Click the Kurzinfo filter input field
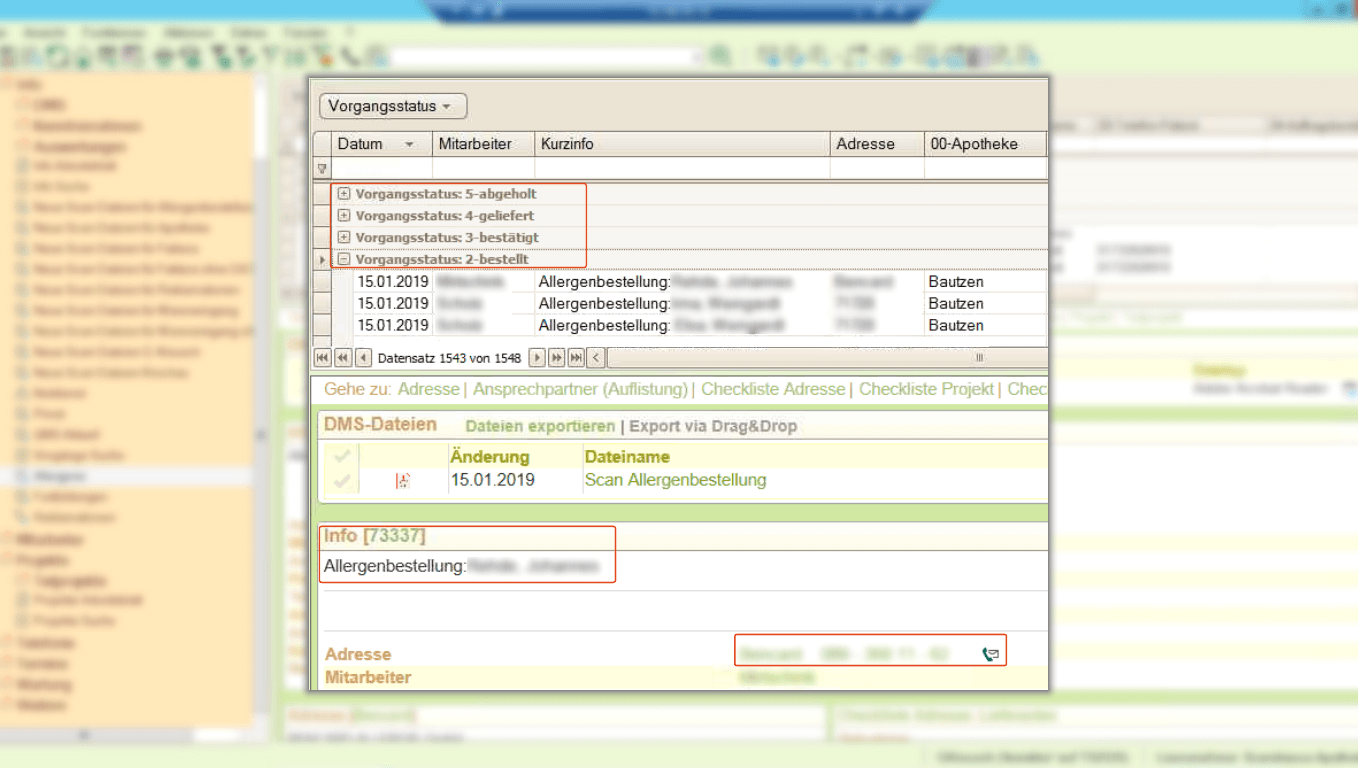 click(682, 169)
